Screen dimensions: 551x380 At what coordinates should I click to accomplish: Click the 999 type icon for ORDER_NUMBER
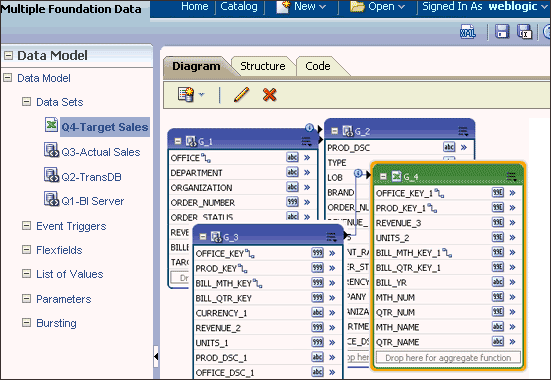(292, 202)
